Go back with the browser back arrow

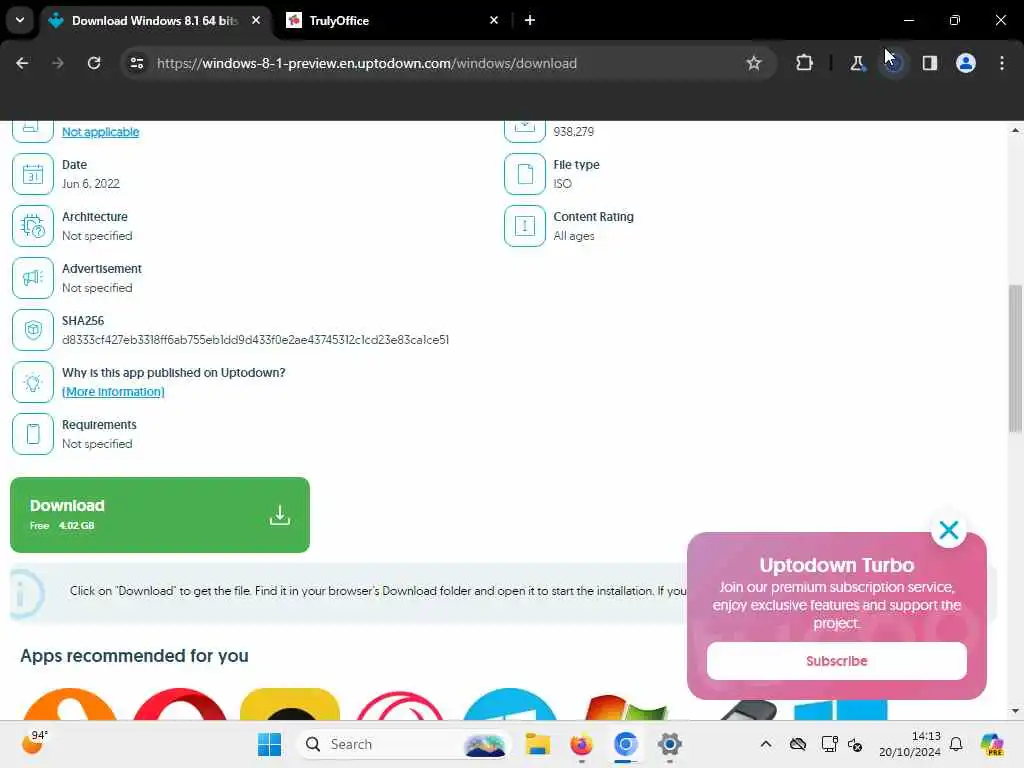click(22, 63)
